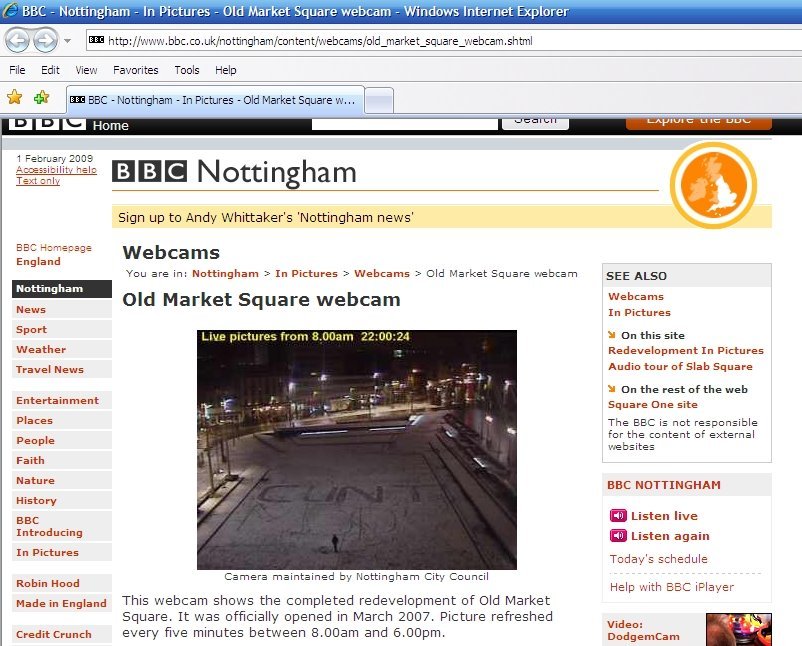This screenshot has height=646, width=802.
Task: Open the Favorites Center star icon
Action: pyautogui.click(x=15, y=98)
